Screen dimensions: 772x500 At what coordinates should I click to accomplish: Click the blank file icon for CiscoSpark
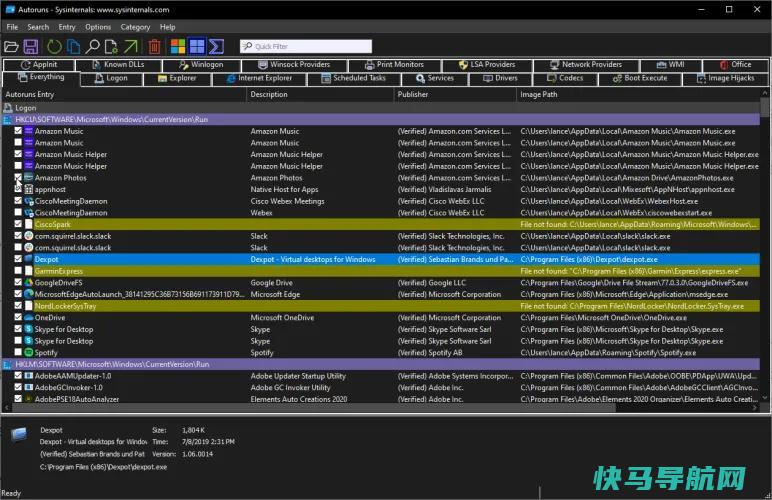29,224
